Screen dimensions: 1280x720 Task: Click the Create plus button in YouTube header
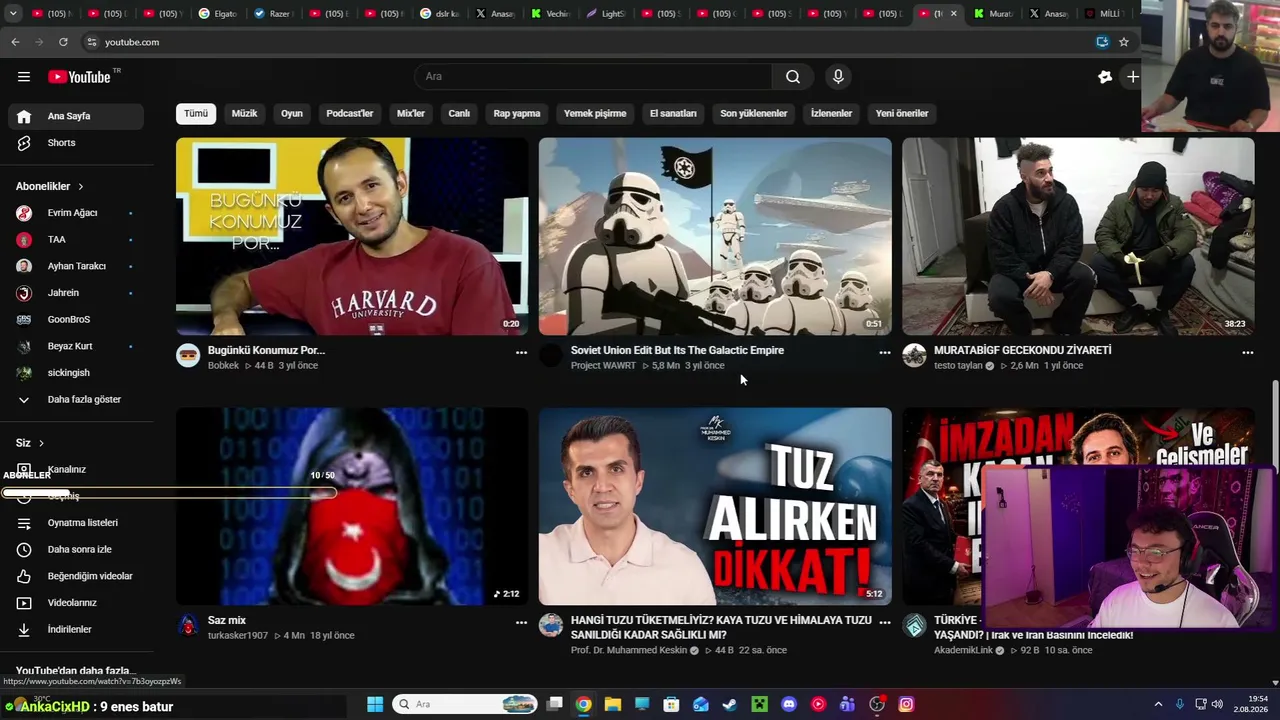pos(1132,77)
